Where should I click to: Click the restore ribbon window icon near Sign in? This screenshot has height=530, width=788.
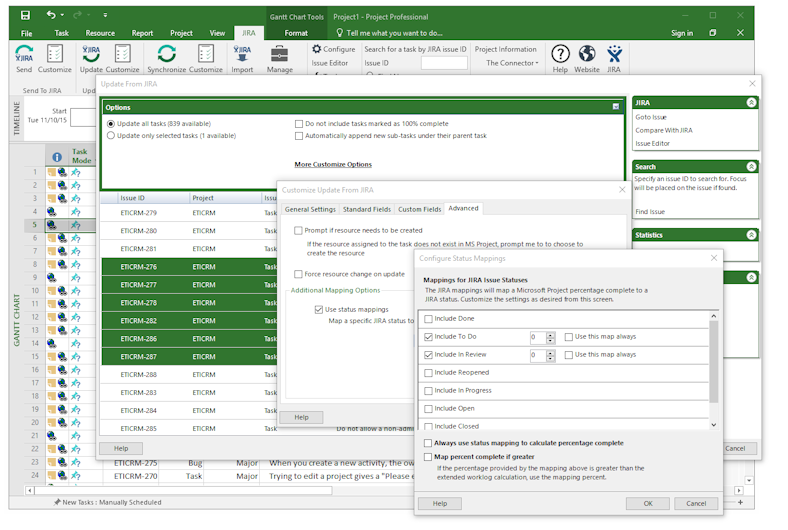click(712, 33)
